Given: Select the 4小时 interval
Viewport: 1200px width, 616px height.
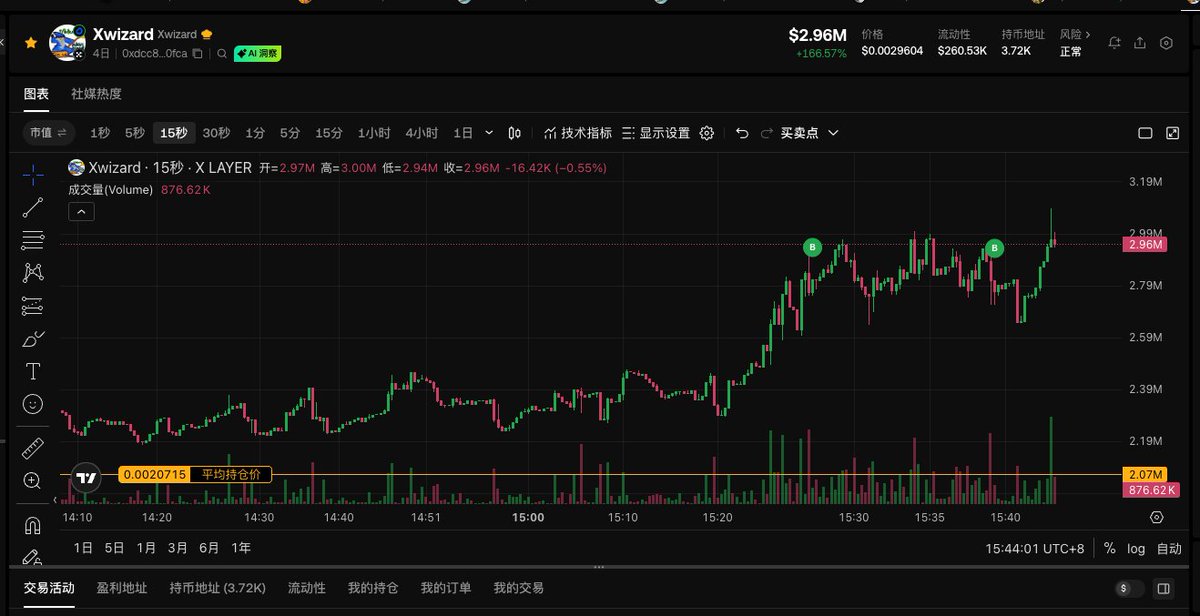Looking at the screenshot, I should pos(421,133).
